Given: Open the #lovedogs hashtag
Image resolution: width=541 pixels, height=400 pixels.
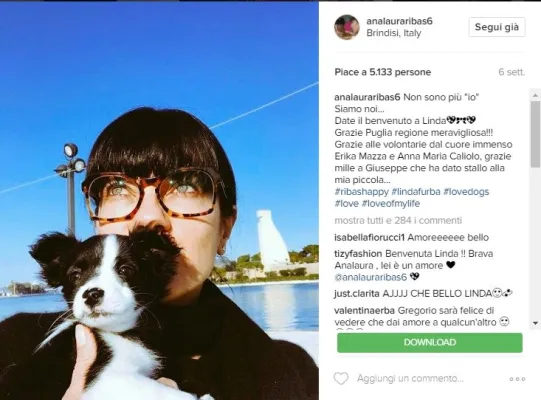Looking at the screenshot, I should point(466,192).
